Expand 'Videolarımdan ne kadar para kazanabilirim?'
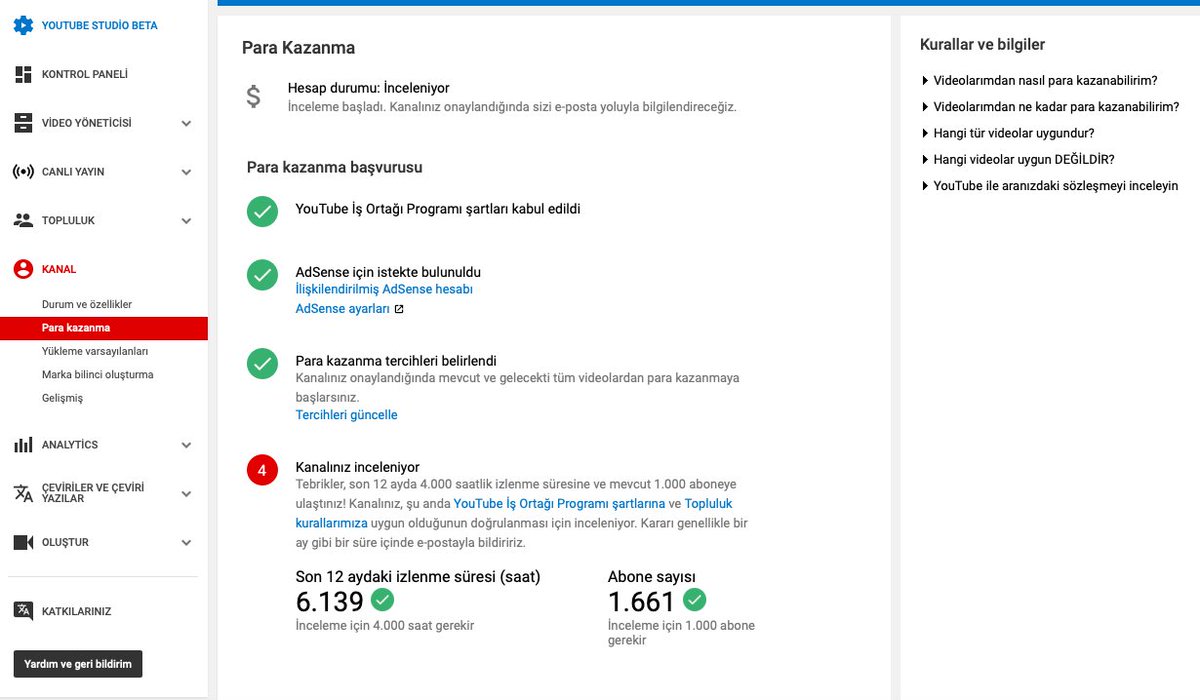This screenshot has height=700, width=1200. 1050,107
